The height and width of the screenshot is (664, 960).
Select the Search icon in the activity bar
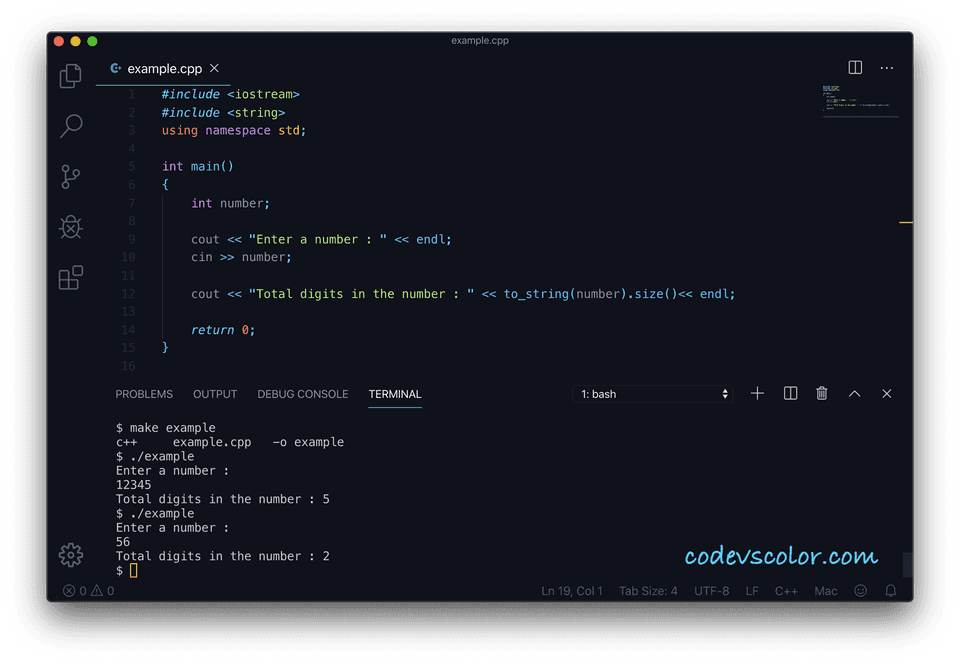click(70, 126)
